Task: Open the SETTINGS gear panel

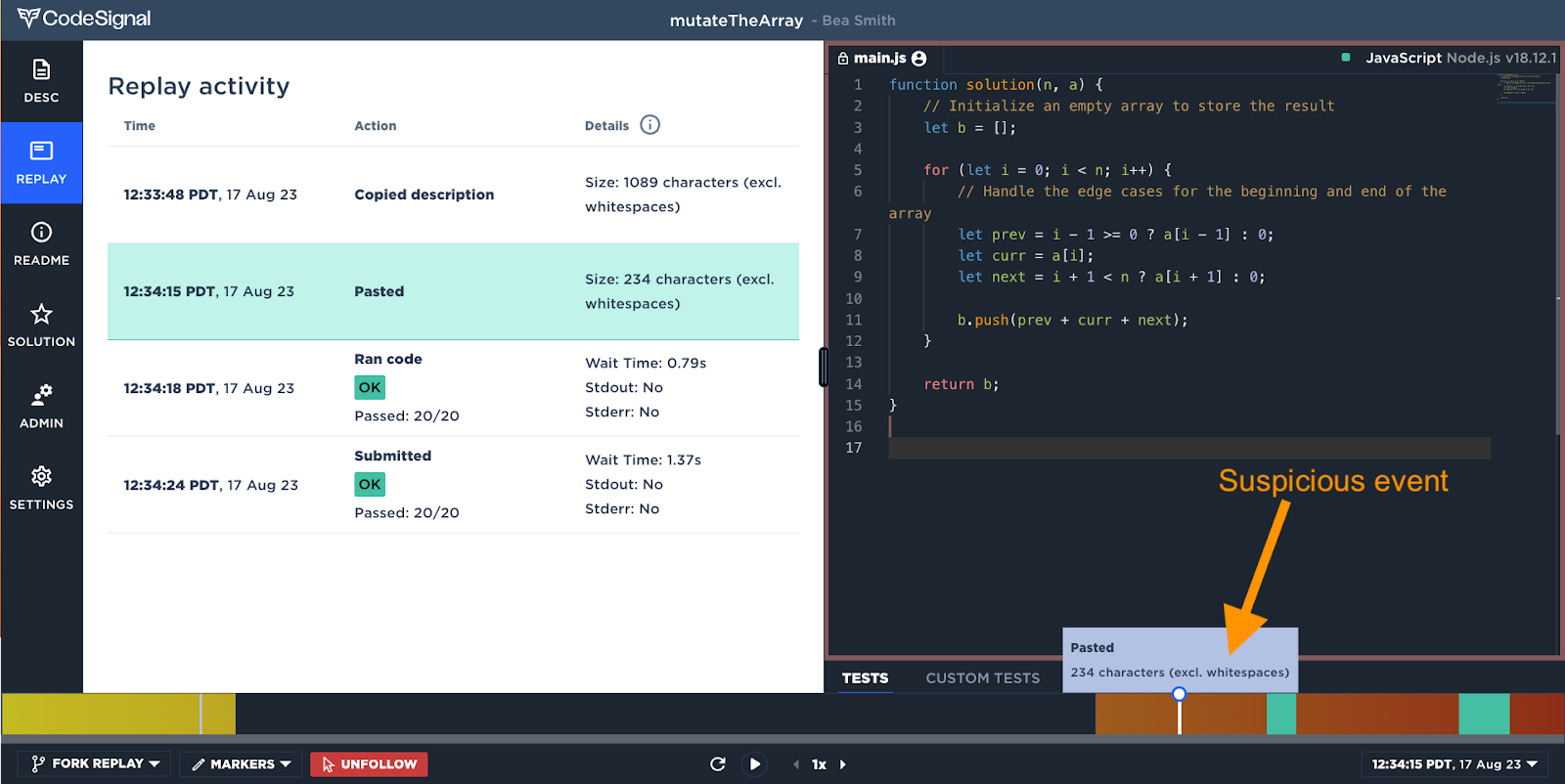Action: [41, 488]
